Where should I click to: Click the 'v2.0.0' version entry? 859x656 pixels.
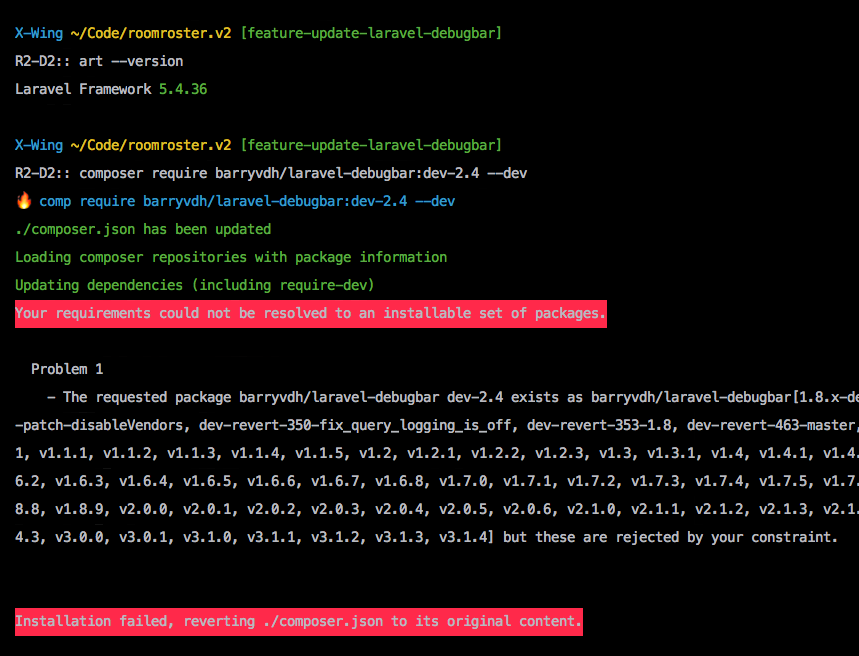(x=143, y=509)
